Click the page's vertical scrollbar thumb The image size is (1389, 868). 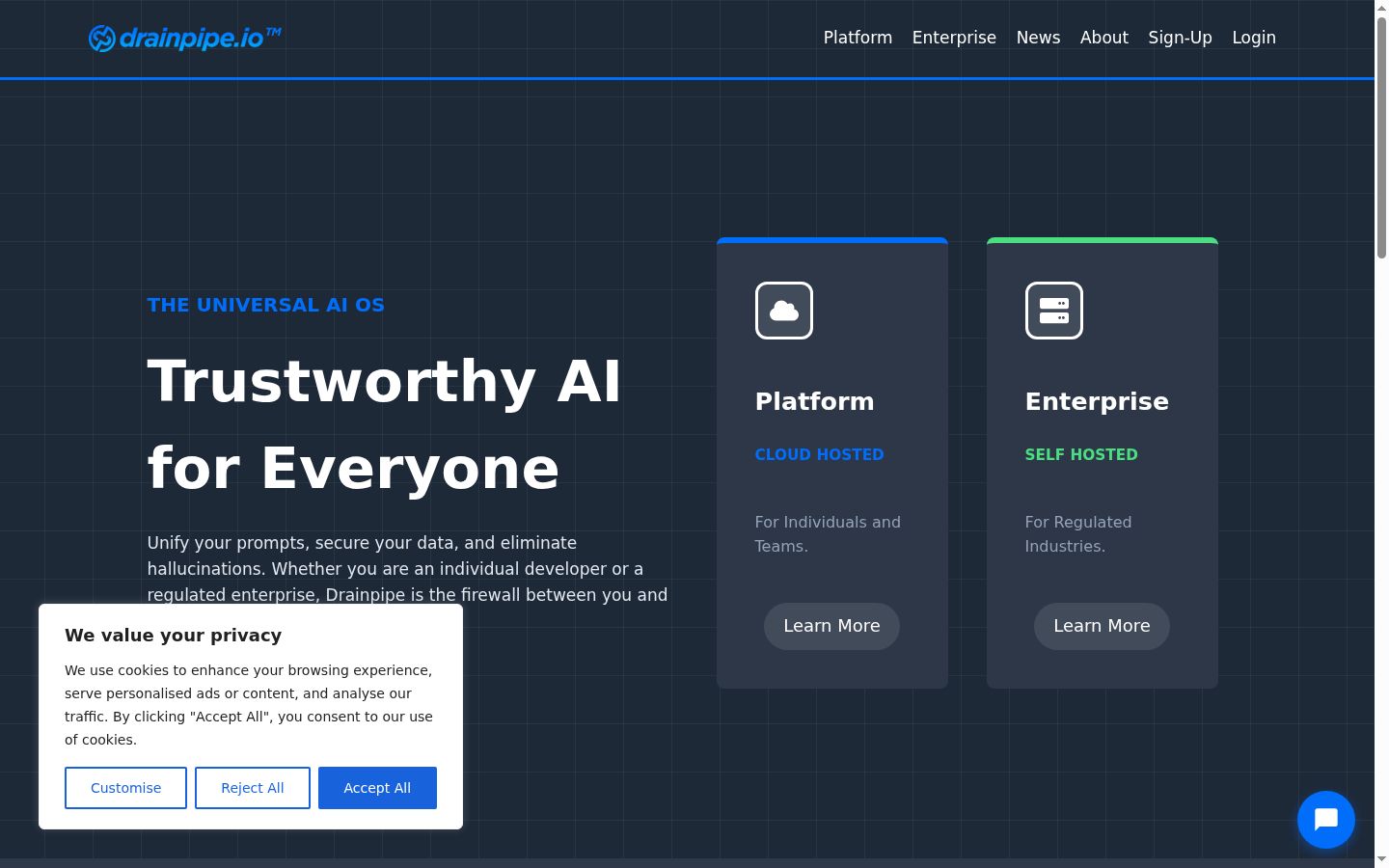click(x=1381, y=137)
